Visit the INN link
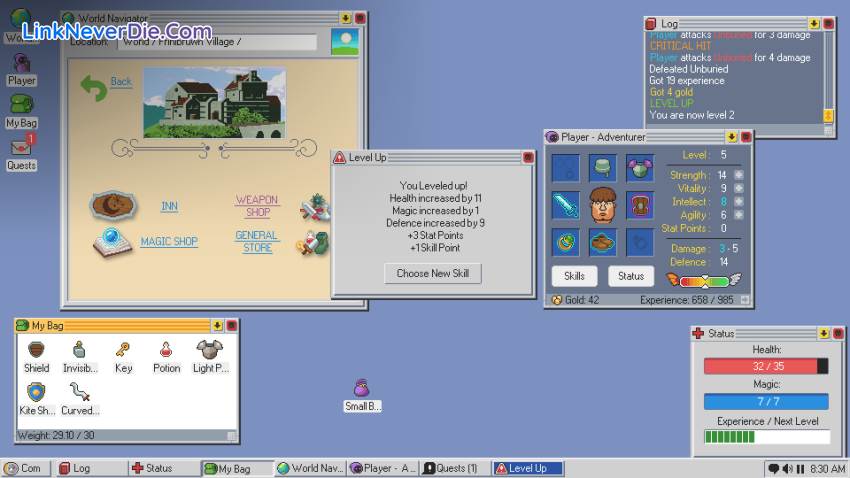 pos(169,206)
